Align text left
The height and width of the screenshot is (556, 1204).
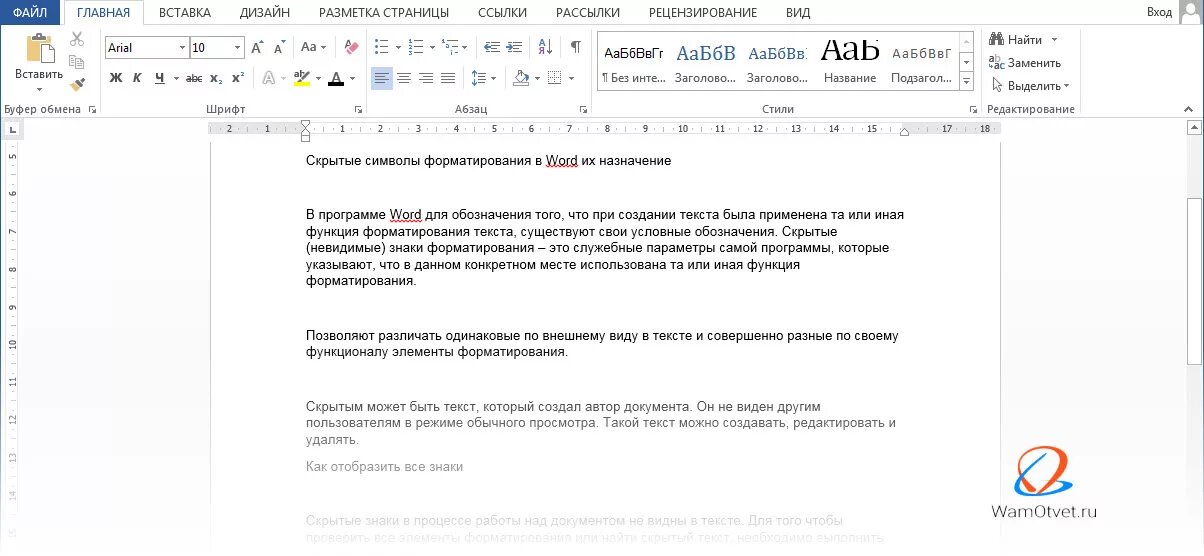point(382,78)
